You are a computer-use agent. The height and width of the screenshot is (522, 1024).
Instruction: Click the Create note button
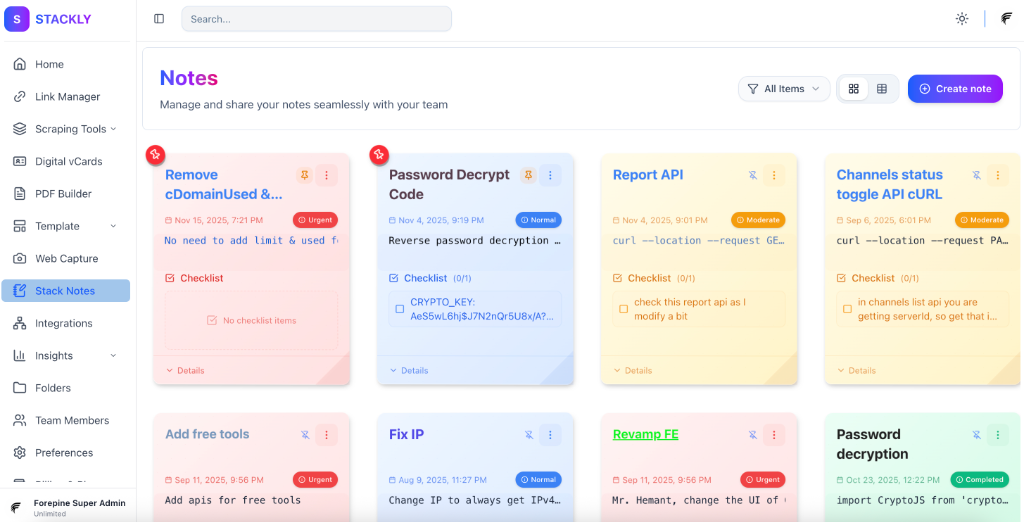pyautogui.click(x=955, y=89)
